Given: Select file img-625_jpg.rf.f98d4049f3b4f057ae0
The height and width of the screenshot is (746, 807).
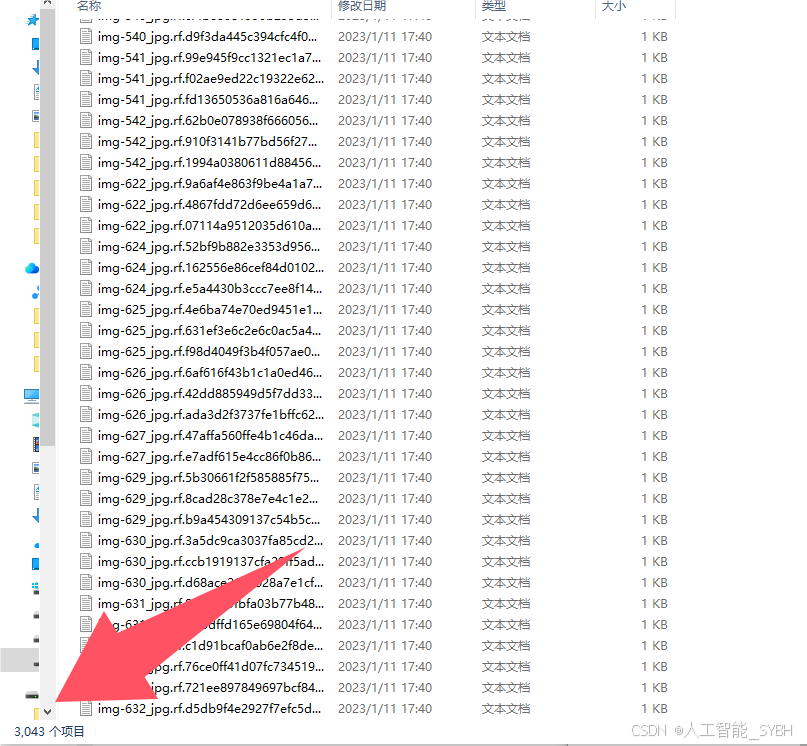Looking at the screenshot, I should [x=209, y=352].
